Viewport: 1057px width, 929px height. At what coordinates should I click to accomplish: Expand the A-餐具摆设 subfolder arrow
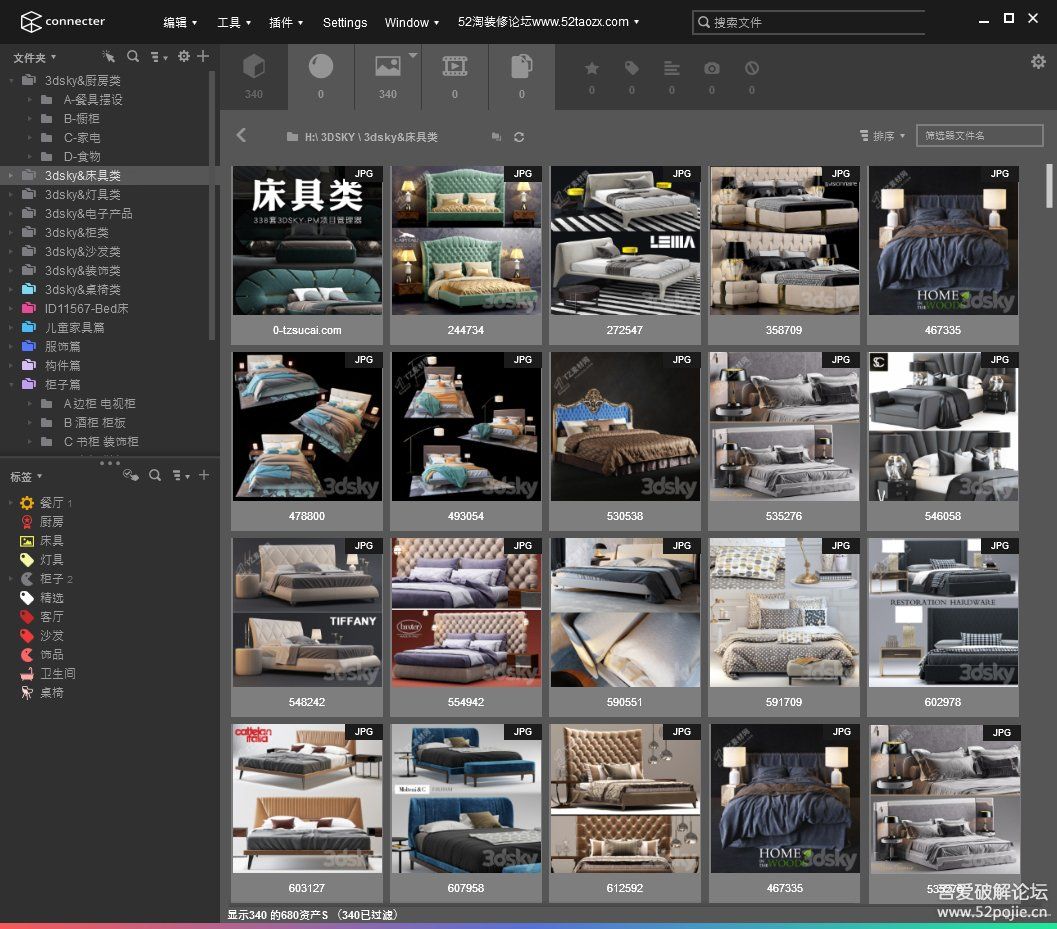[x=30, y=100]
